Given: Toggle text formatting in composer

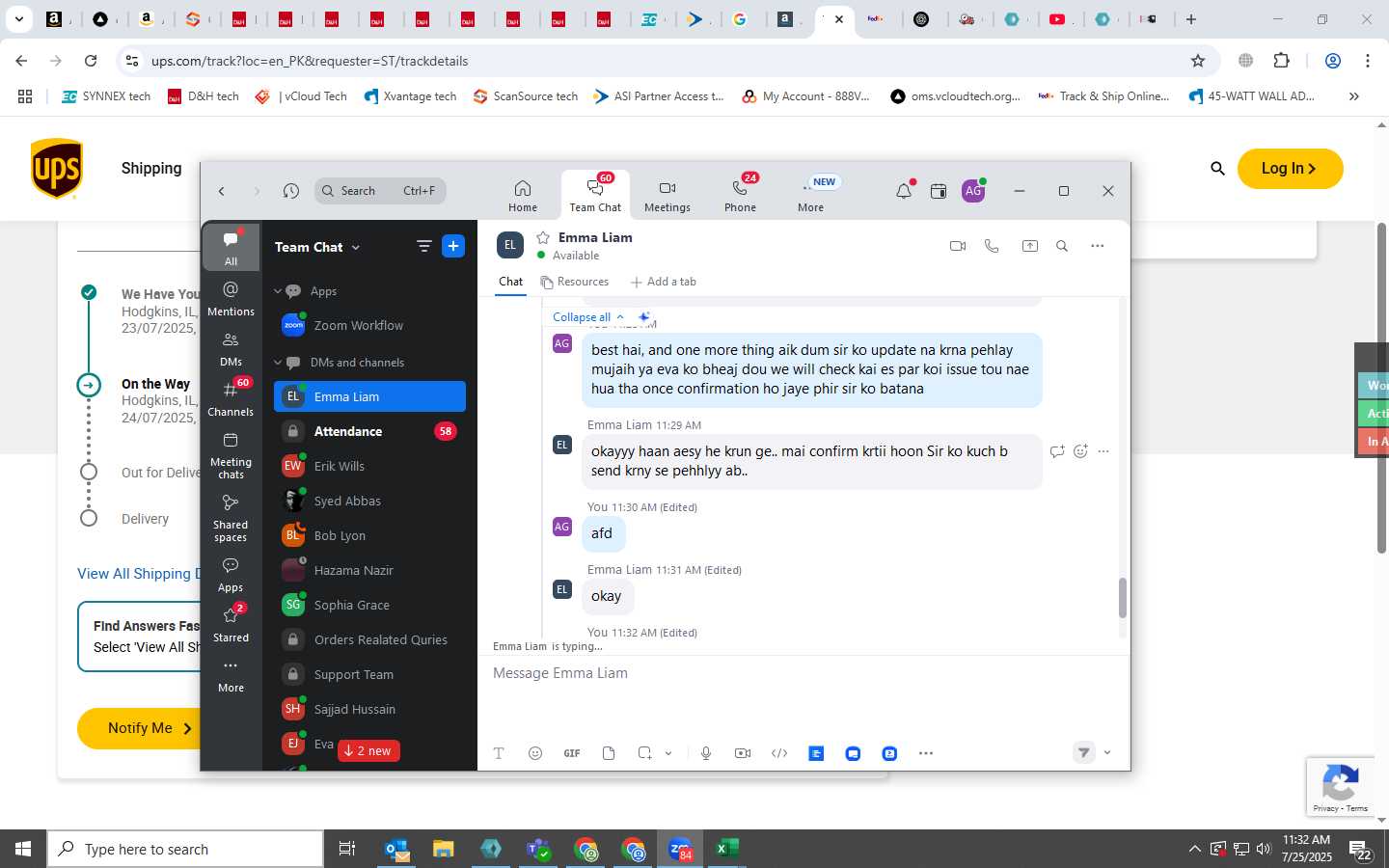Looking at the screenshot, I should [x=499, y=753].
